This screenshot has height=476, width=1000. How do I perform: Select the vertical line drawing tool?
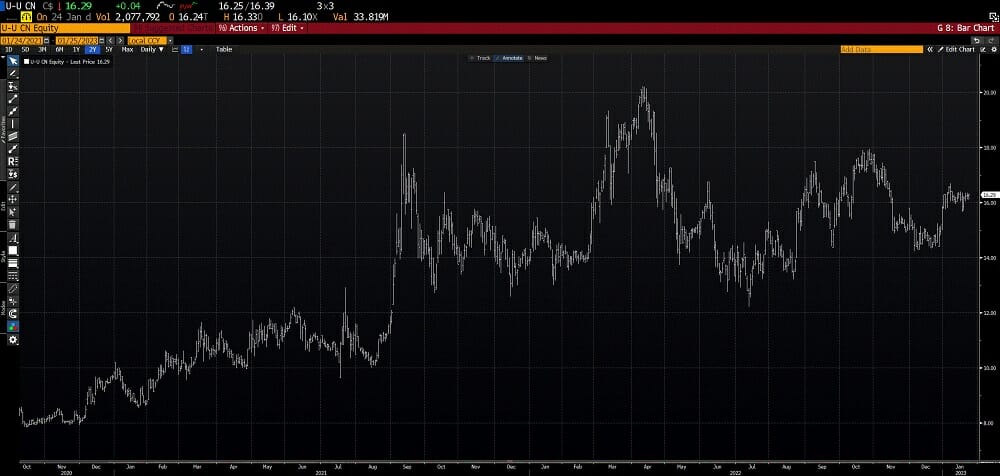13,123
